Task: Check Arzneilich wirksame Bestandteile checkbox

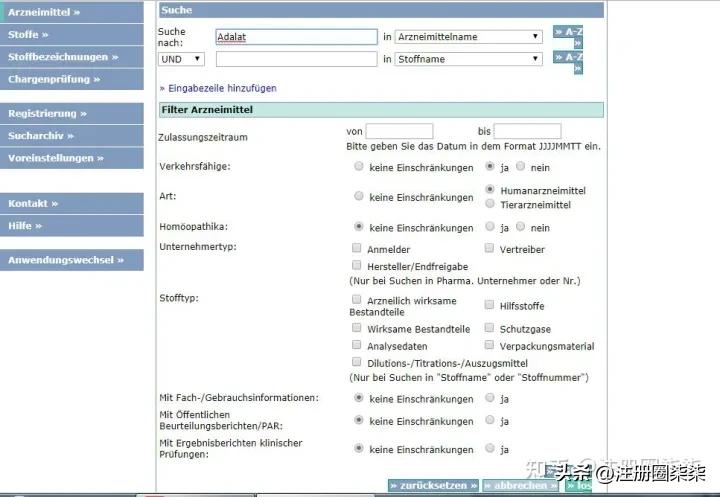Action: coord(356,299)
